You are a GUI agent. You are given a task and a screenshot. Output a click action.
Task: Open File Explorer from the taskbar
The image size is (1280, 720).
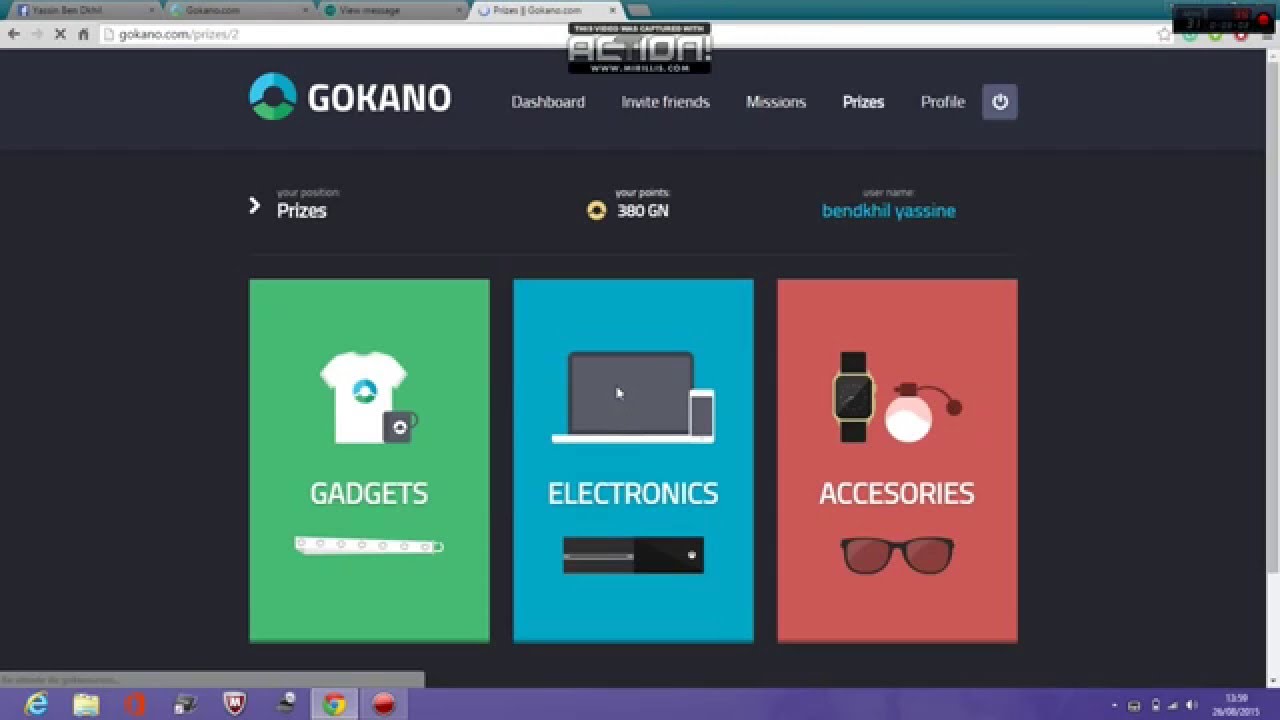(86, 704)
